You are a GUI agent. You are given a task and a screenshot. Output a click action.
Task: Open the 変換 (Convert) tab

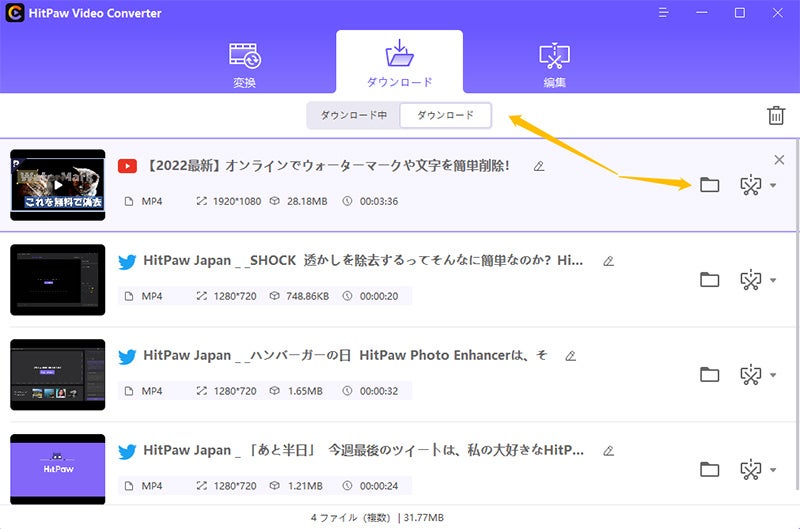coord(244,65)
